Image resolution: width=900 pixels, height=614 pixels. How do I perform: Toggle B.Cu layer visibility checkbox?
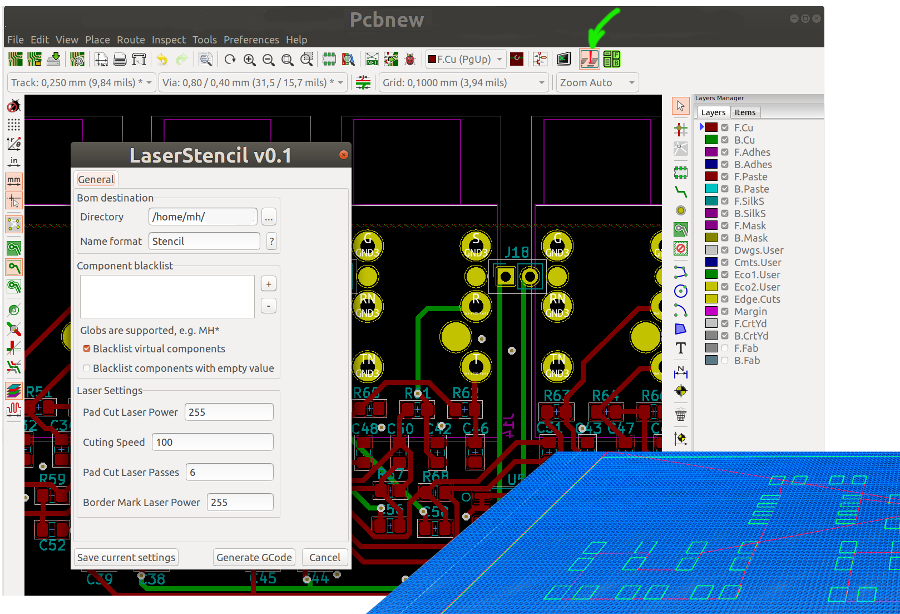pos(725,139)
